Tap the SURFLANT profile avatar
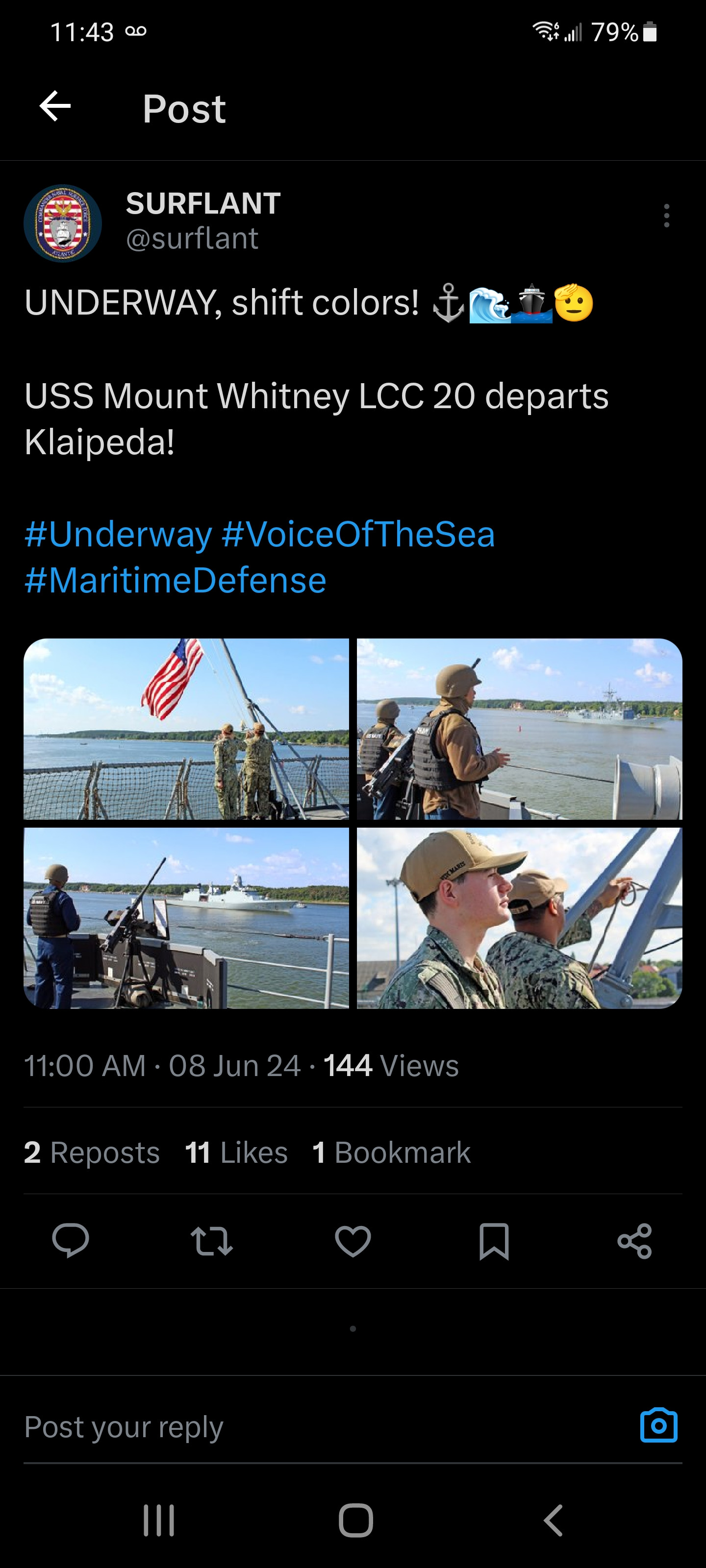The width and height of the screenshot is (706, 1568). pyautogui.click(x=63, y=223)
